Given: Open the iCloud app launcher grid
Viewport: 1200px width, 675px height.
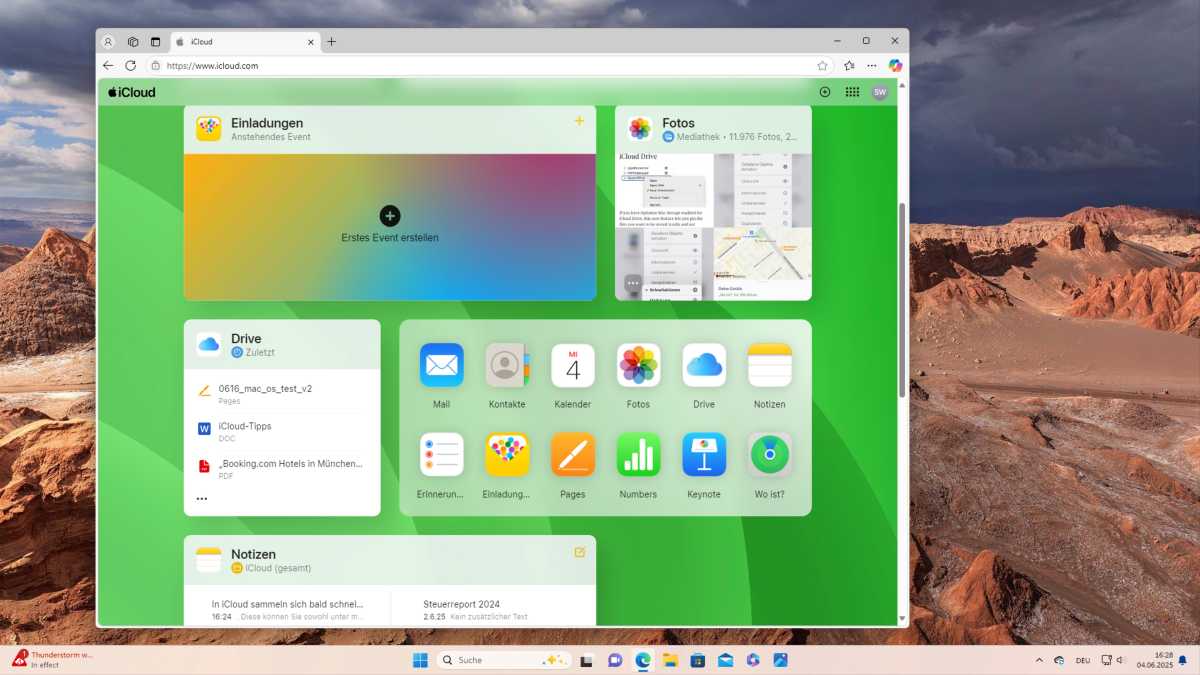Looking at the screenshot, I should coord(852,92).
